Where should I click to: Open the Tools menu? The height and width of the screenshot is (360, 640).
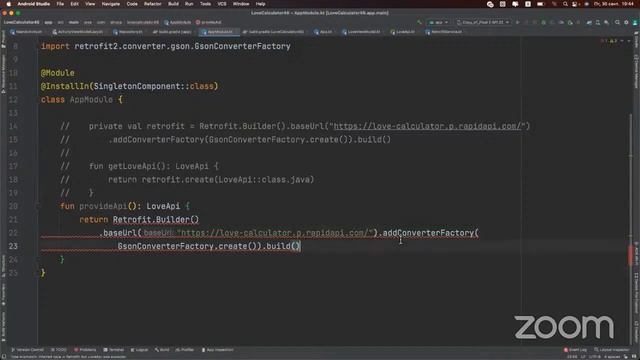[205, 4]
